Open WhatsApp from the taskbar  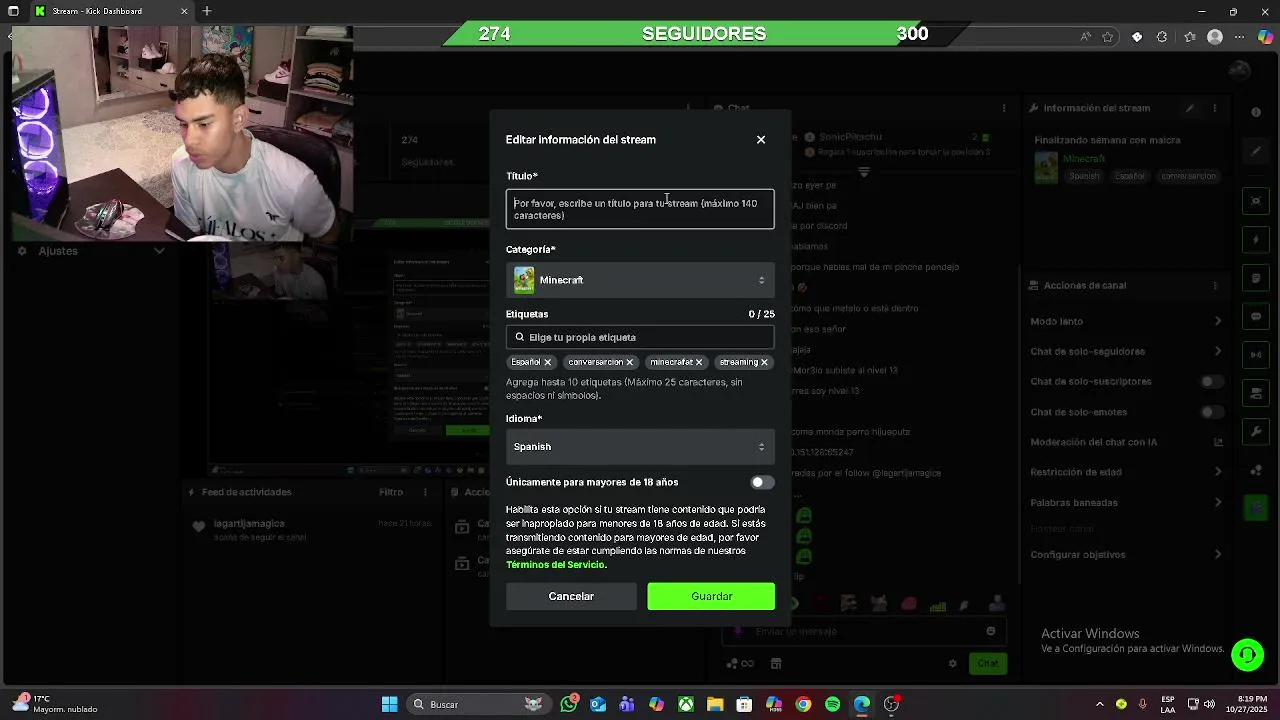pos(569,705)
